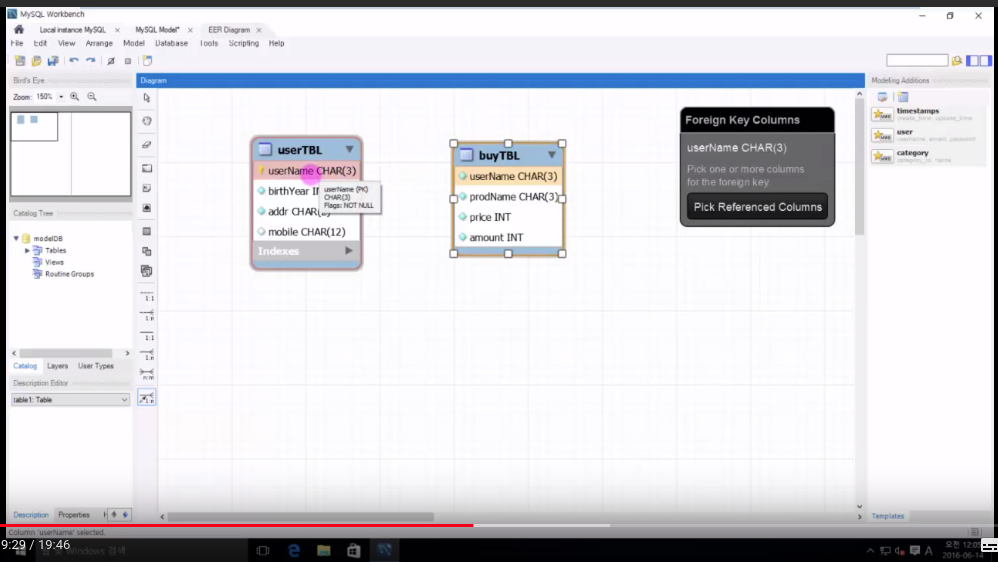Open the Database menu
Viewport: 998px width, 562px height.
171,43
